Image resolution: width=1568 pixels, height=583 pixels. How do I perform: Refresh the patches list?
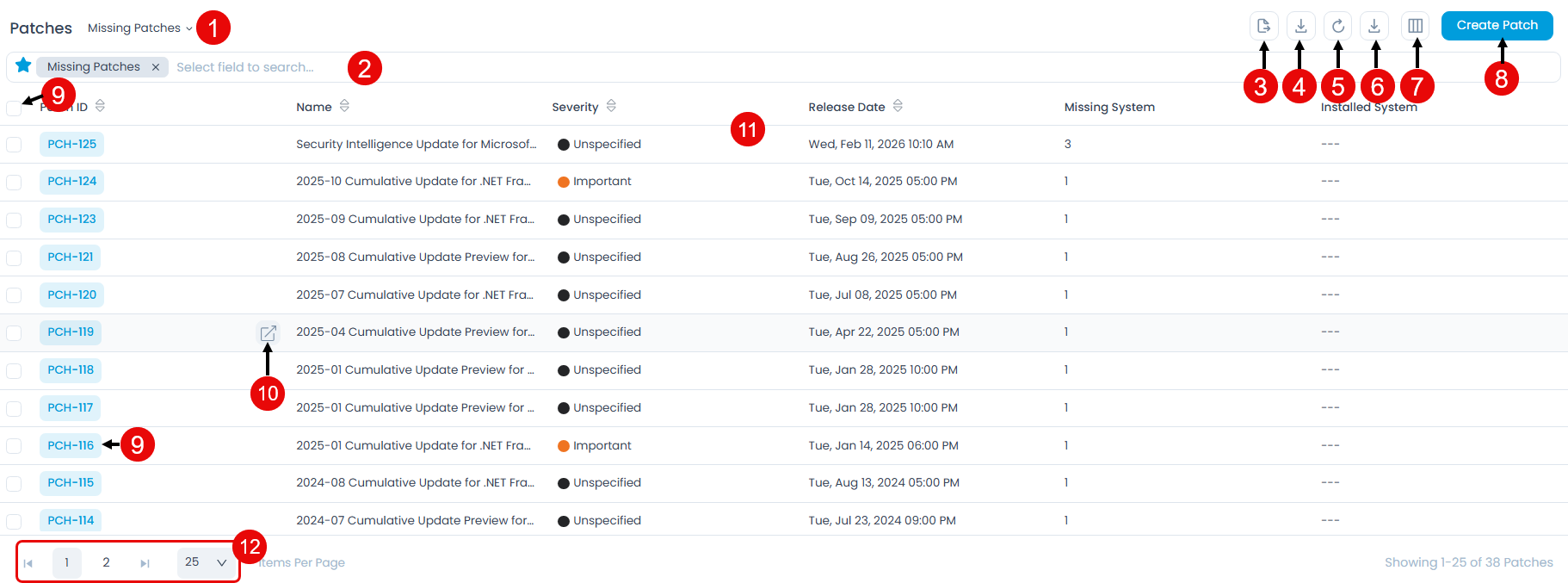click(1337, 26)
